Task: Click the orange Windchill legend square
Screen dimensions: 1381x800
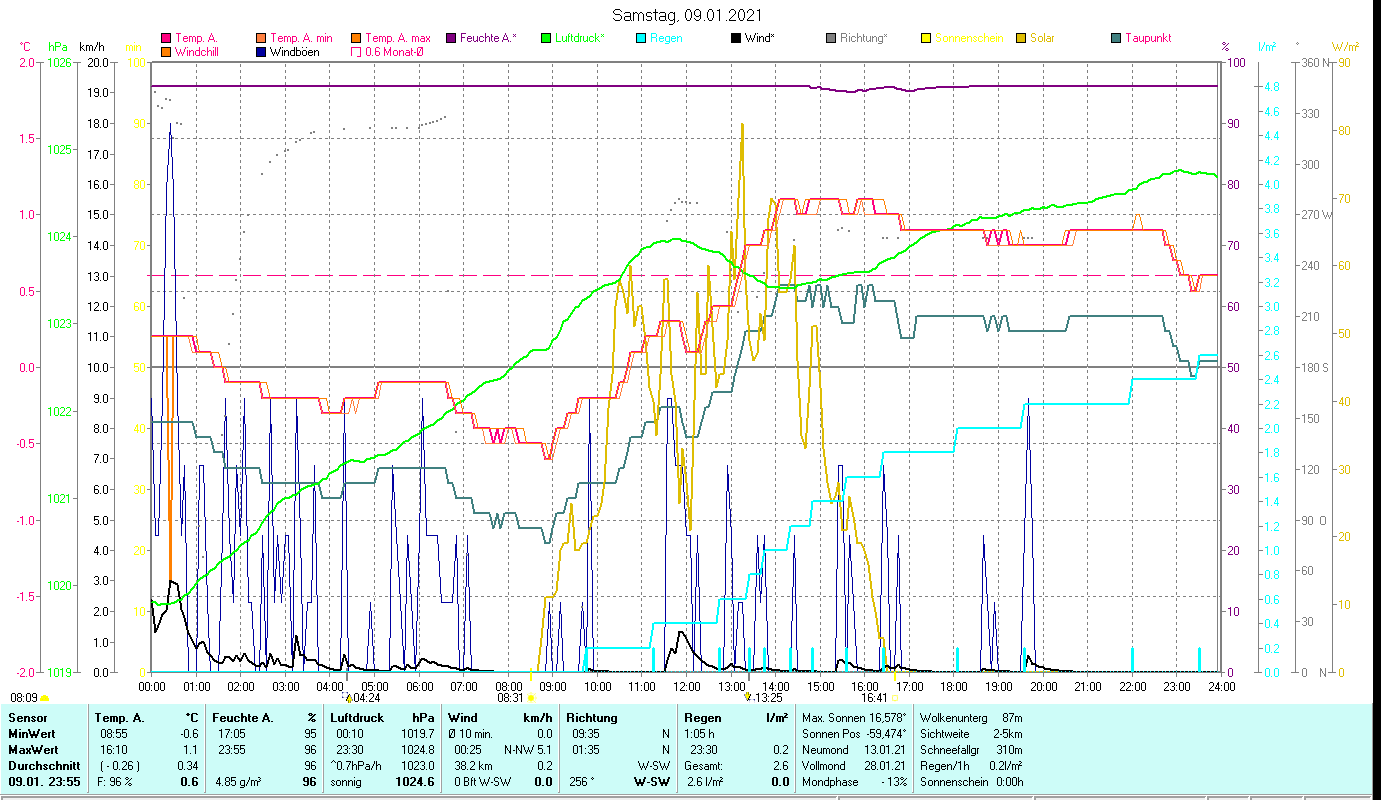Action: pos(166,51)
